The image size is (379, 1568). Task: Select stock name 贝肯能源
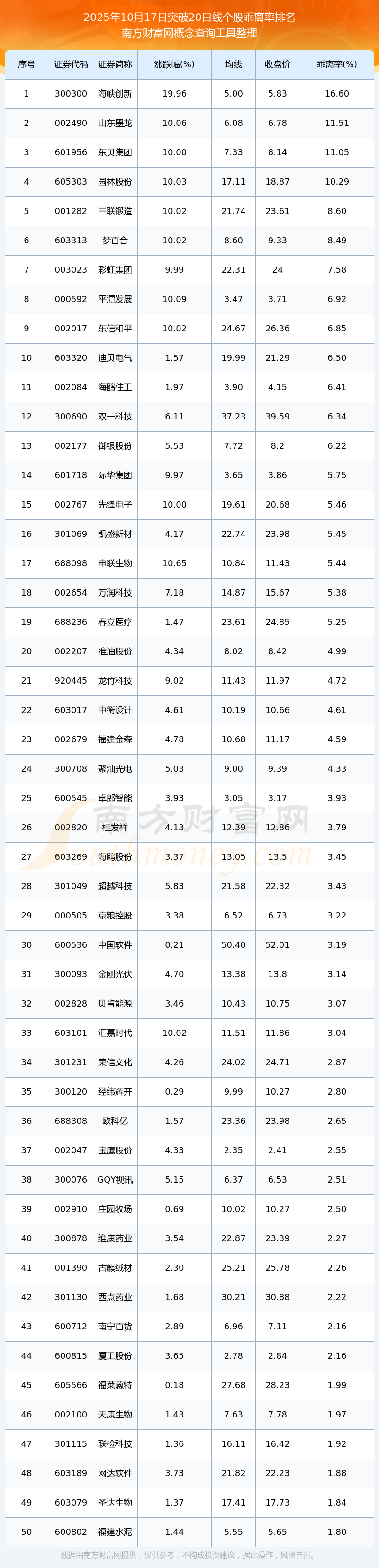[x=115, y=1003]
